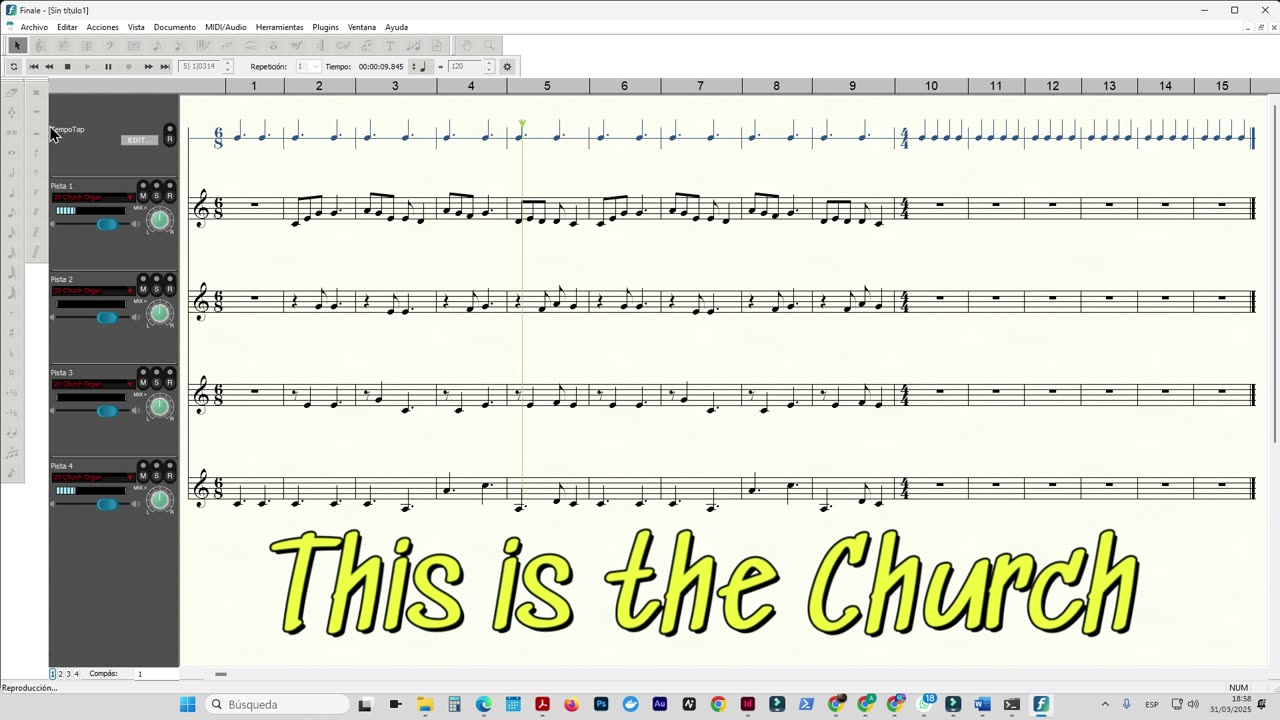Viewport: 1280px width, 720px height.
Task: Click the Búsqueda taskbar search box
Action: coord(277,704)
